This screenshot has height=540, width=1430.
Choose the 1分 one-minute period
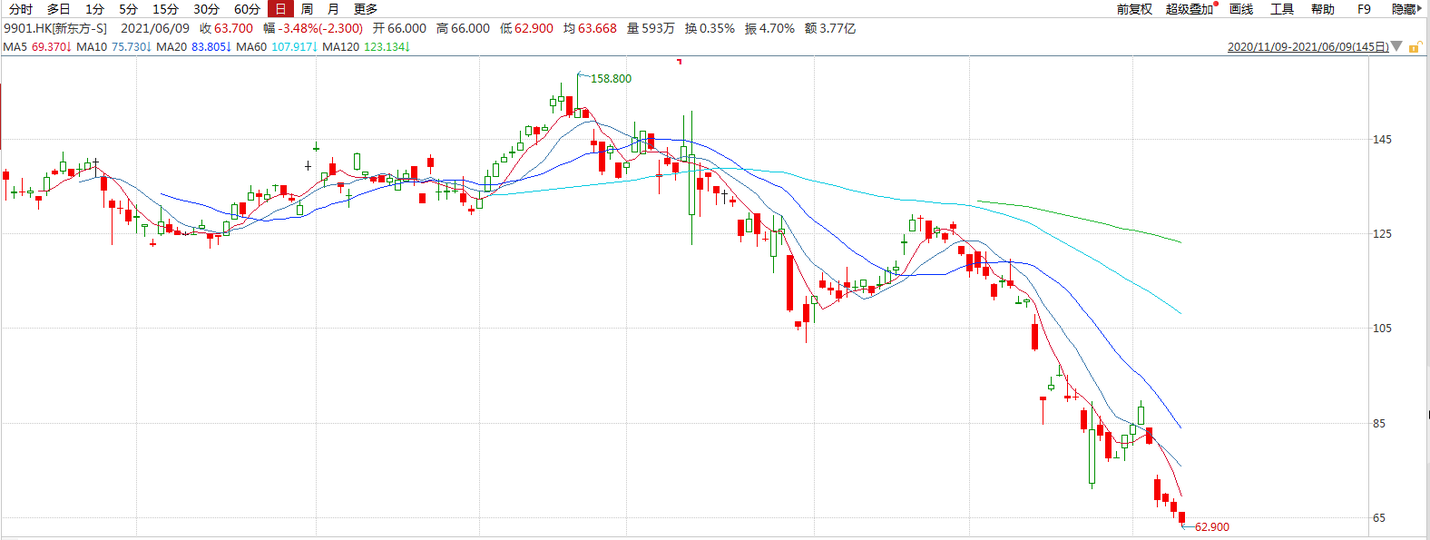click(x=94, y=9)
